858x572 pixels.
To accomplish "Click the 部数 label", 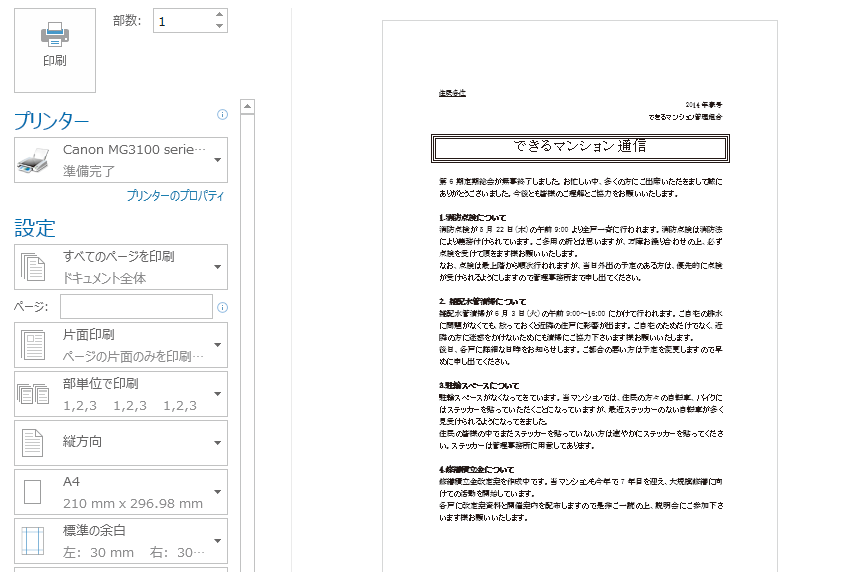I will point(127,21).
